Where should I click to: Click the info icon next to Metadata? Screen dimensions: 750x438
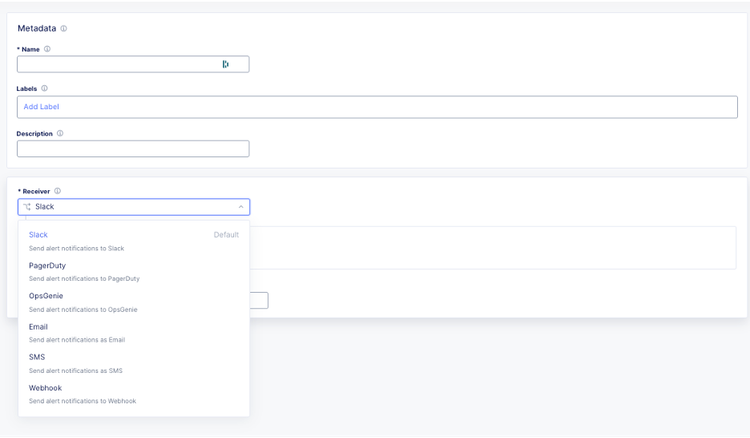64,29
